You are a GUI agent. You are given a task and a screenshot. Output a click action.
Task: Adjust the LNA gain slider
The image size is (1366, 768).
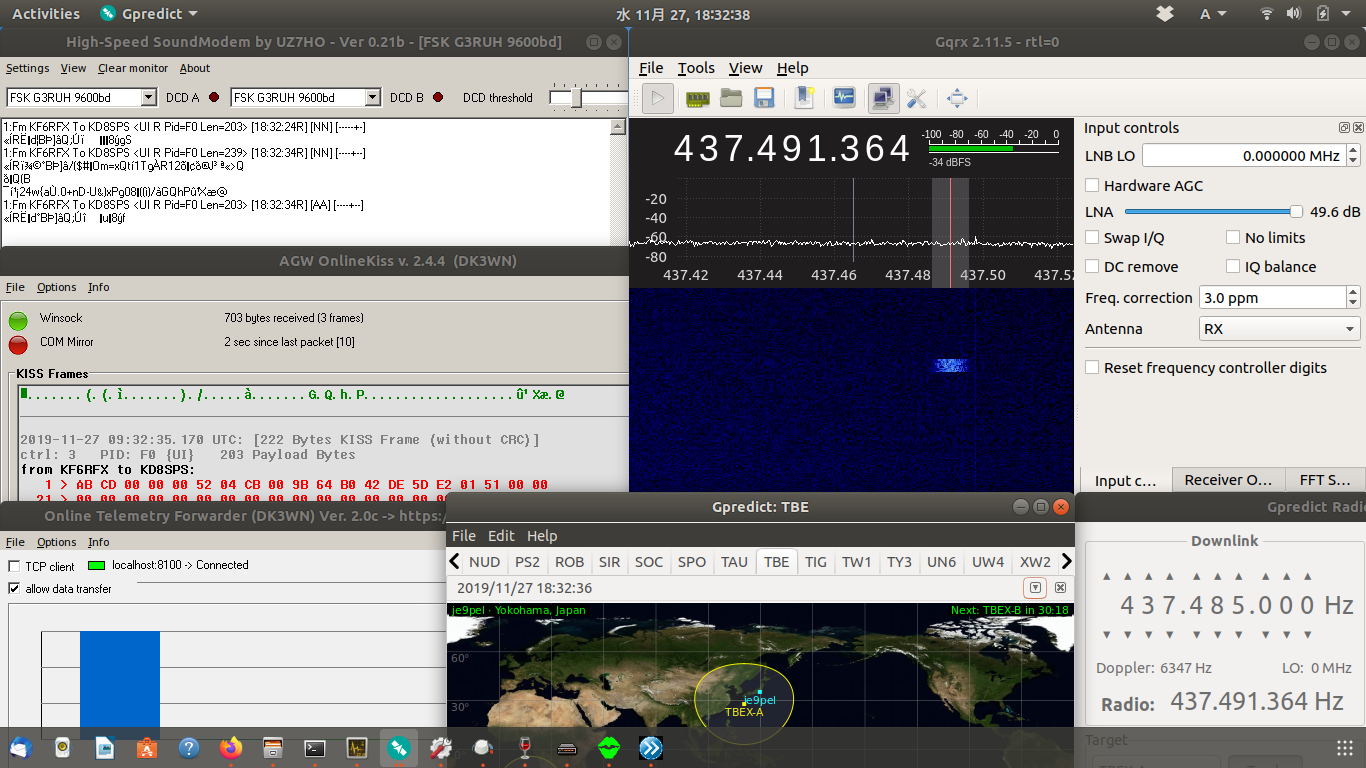point(1296,212)
